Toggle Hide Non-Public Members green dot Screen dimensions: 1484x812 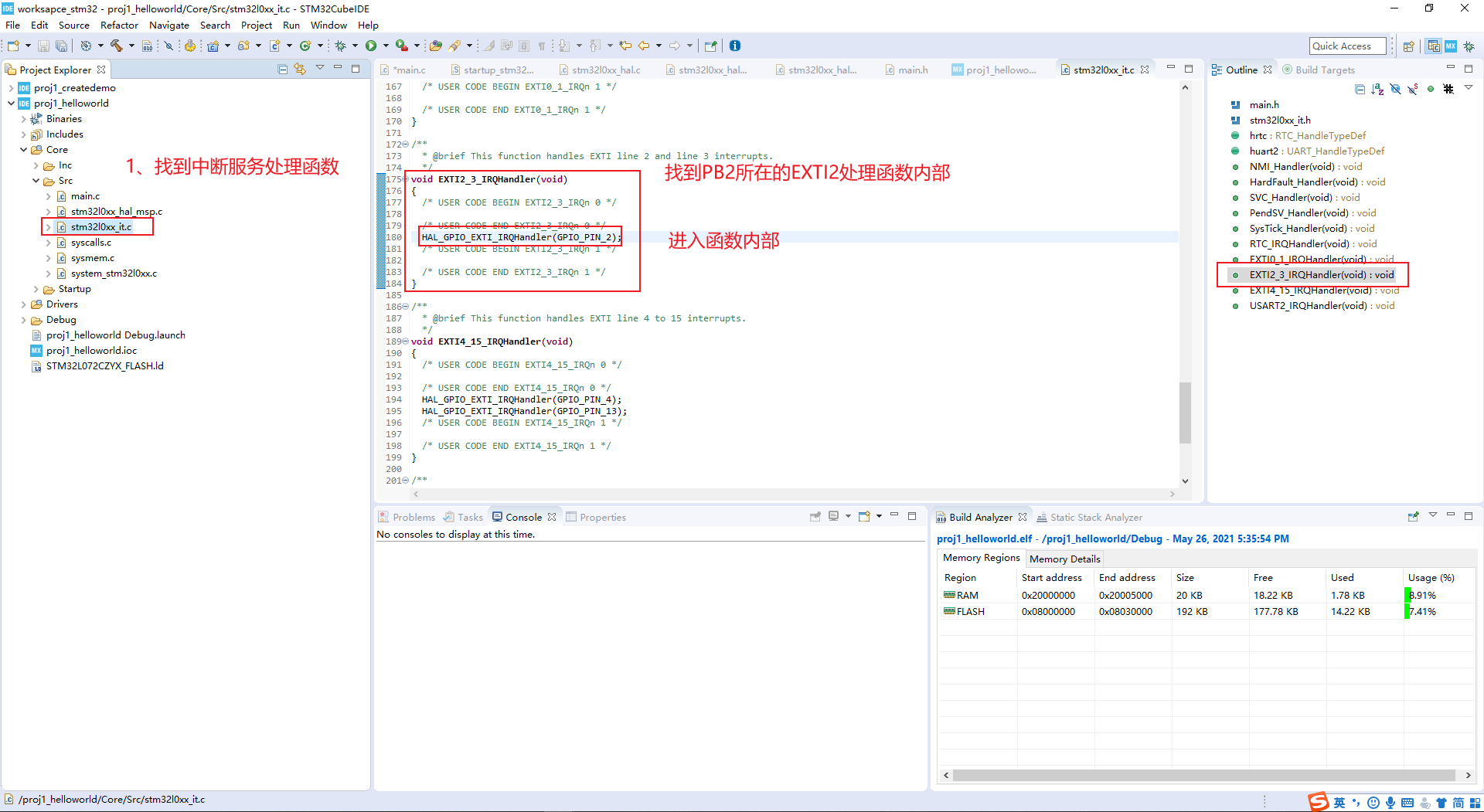coord(1431,90)
